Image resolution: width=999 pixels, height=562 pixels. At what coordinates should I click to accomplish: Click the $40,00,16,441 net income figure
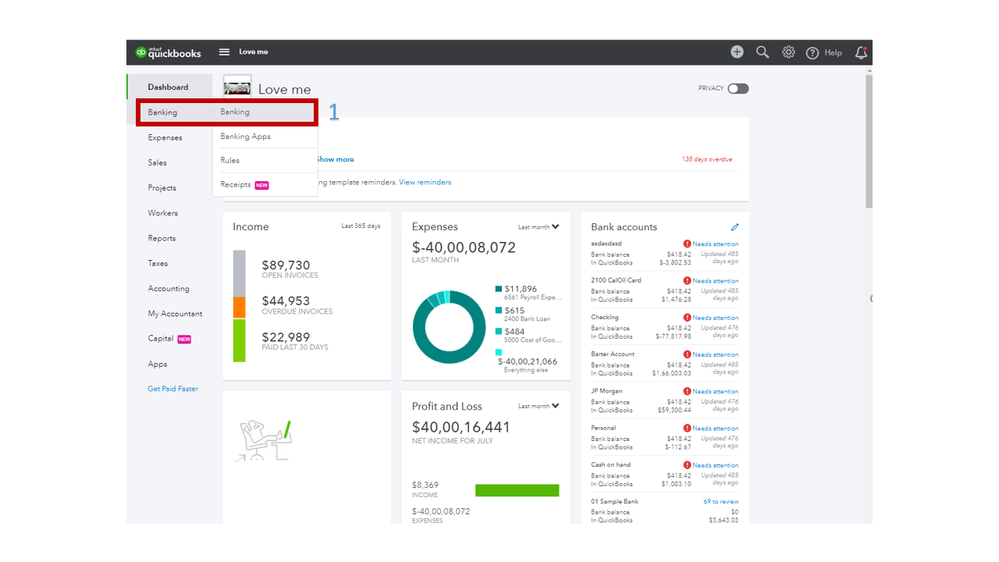click(x=461, y=427)
